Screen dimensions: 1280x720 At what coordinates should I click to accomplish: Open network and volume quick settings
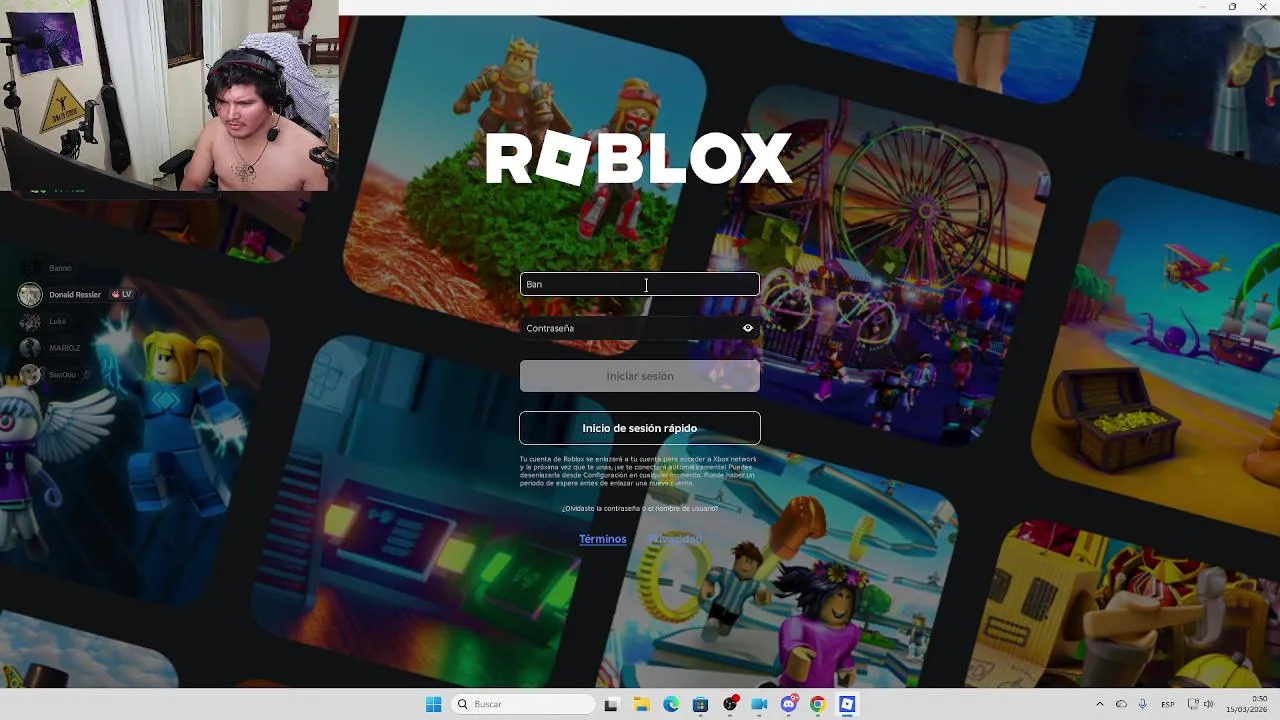pos(1200,704)
